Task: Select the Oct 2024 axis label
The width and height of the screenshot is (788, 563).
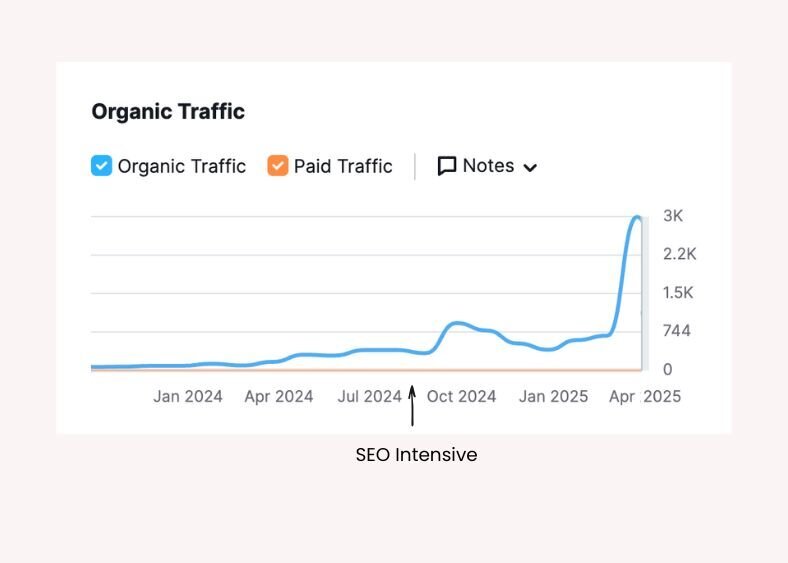Action: (x=461, y=396)
